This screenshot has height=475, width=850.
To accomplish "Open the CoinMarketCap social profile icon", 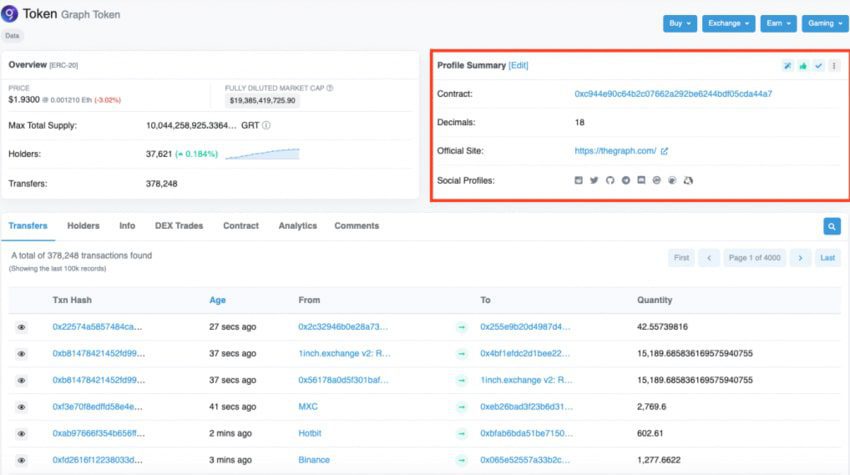I will 656,180.
